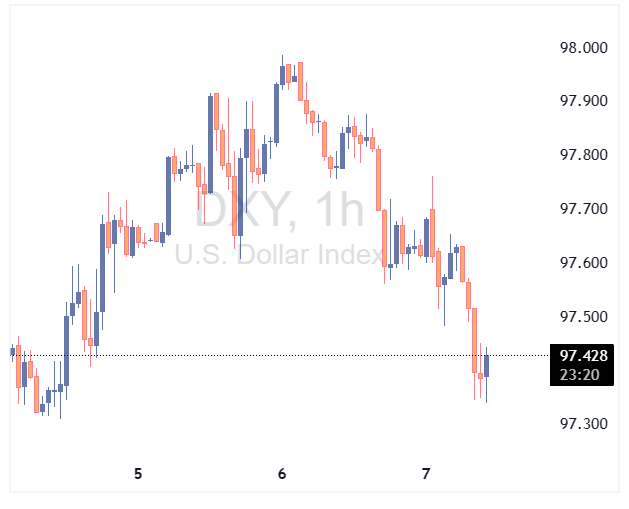Click date label 6 on time axis
The image size is (629, 509).
[282, 473]
